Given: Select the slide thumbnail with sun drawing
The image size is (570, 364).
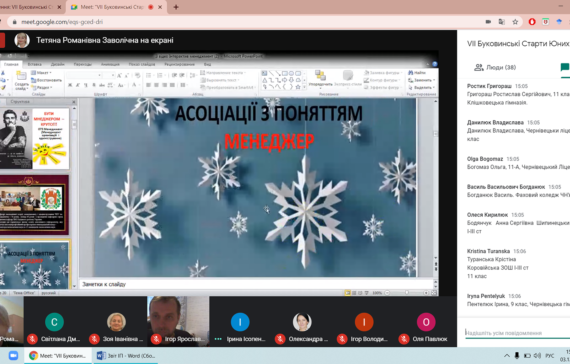Looking at the screenshot, I should coord(35,138).
